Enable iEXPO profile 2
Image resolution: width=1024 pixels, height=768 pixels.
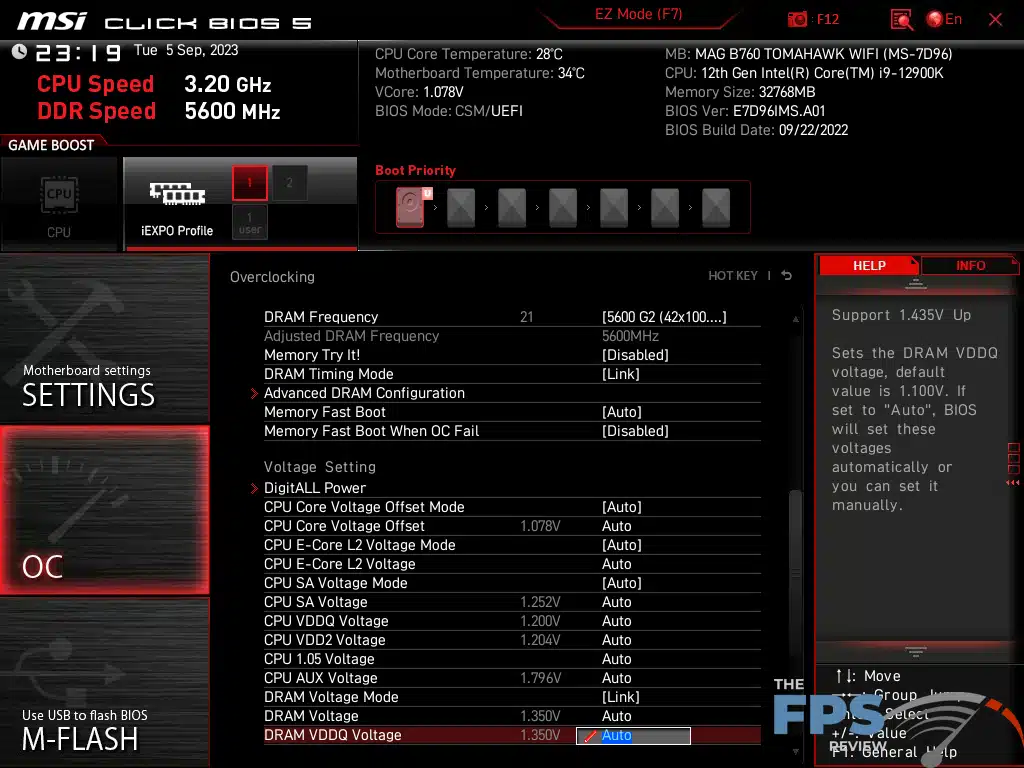coord(289,183)
